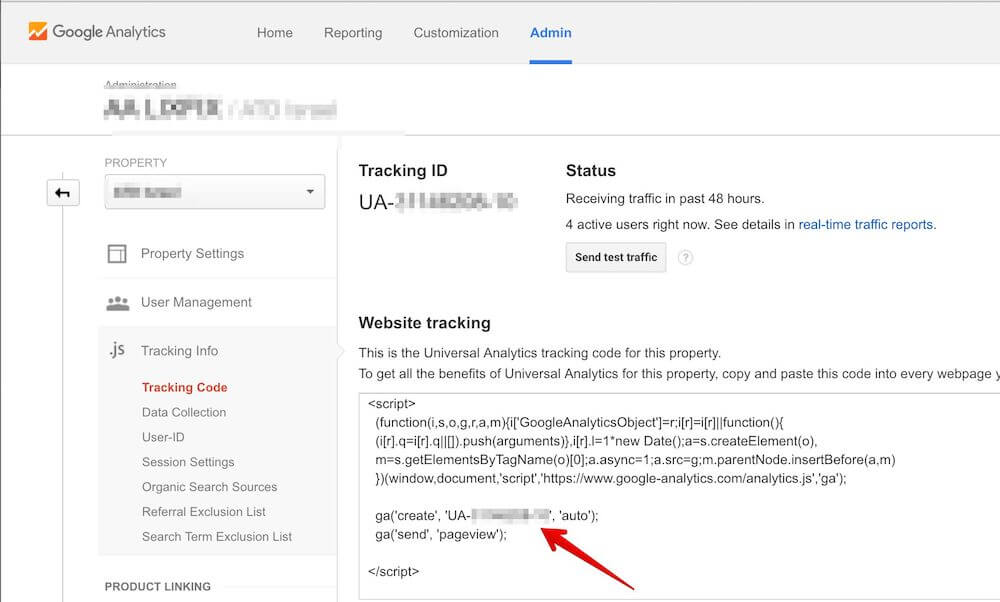Click the blurred account name header

click(x=220, y=109)
